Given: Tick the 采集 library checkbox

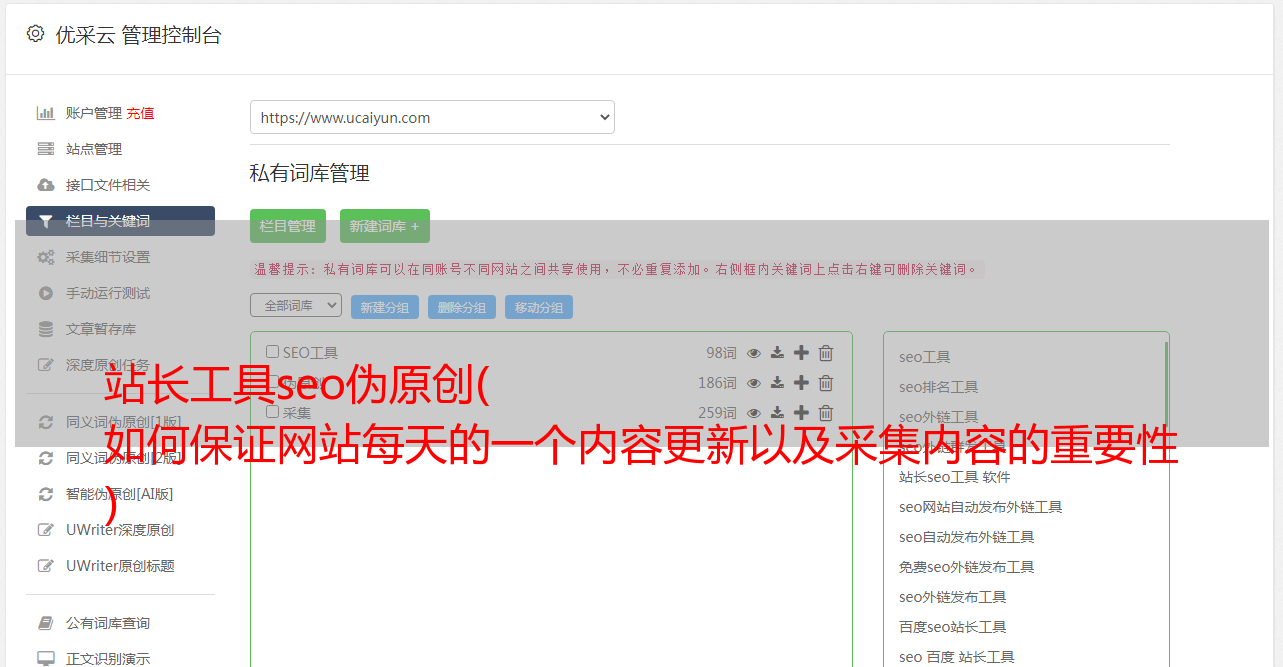Looking at the screenshot, I should pos(272,412).
